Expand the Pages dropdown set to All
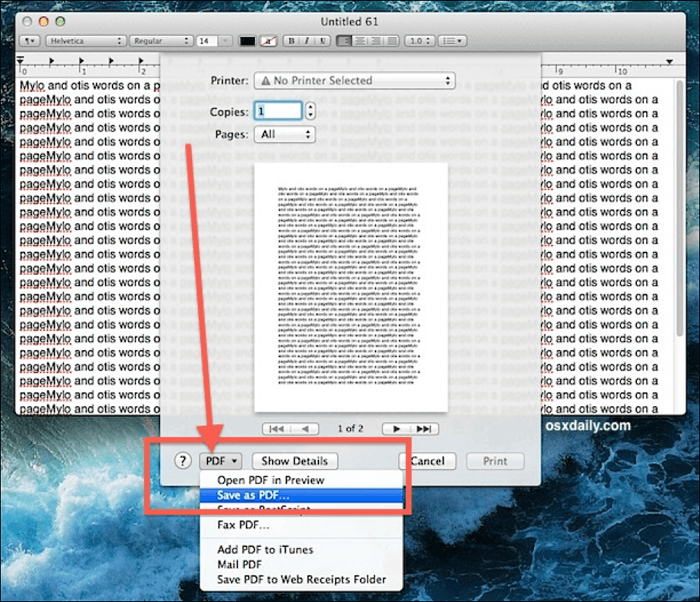 pos(285,134)
